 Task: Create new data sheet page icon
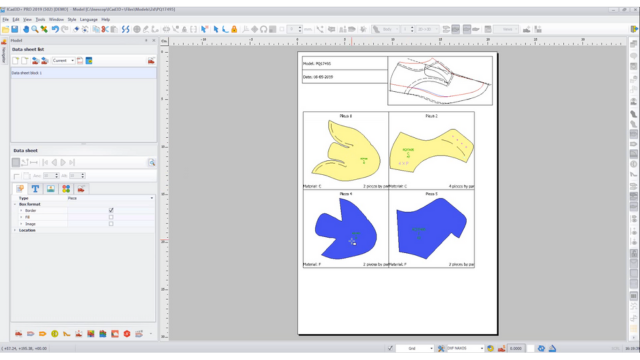(16, 61)
